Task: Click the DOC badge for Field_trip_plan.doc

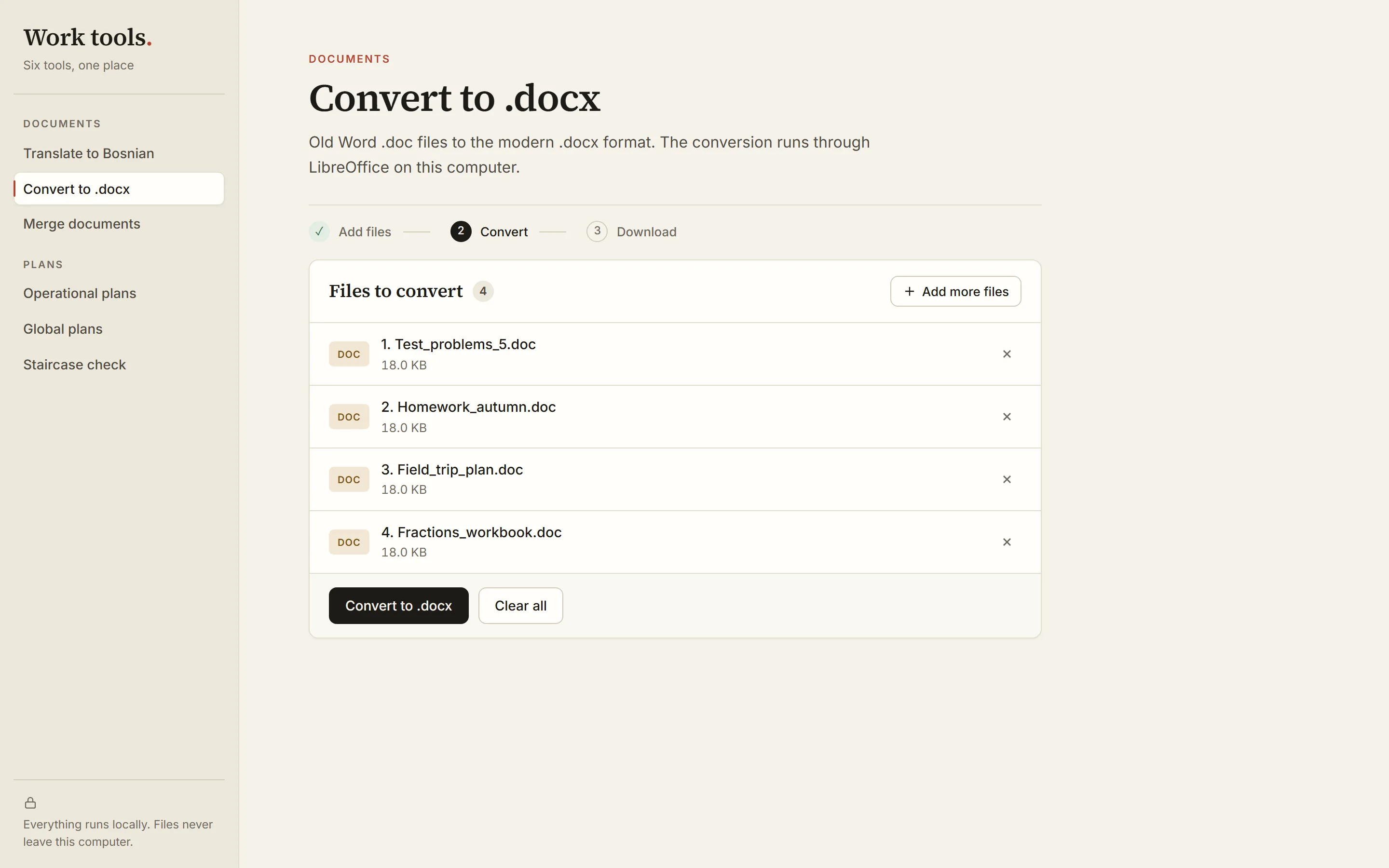Action: point(349,479)
